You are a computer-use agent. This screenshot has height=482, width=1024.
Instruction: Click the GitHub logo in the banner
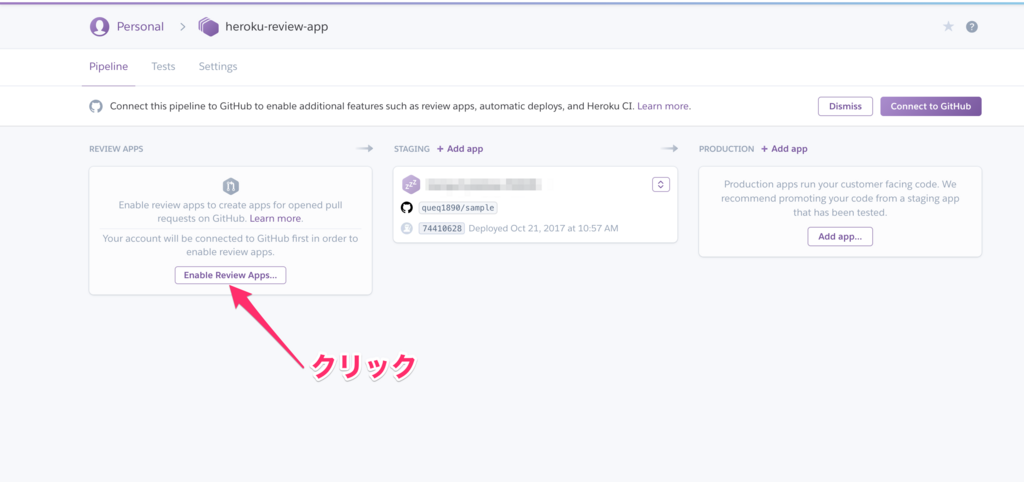pyautogui.click(x=96, y=106)
